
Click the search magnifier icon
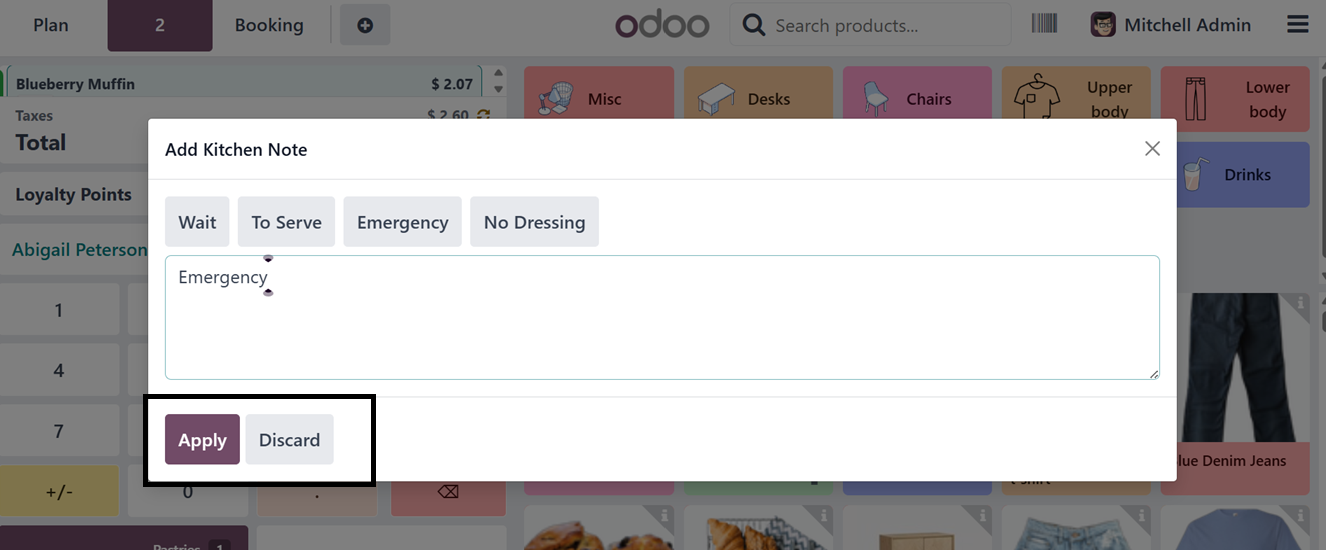pyautogui.click(x=754, y=25)
